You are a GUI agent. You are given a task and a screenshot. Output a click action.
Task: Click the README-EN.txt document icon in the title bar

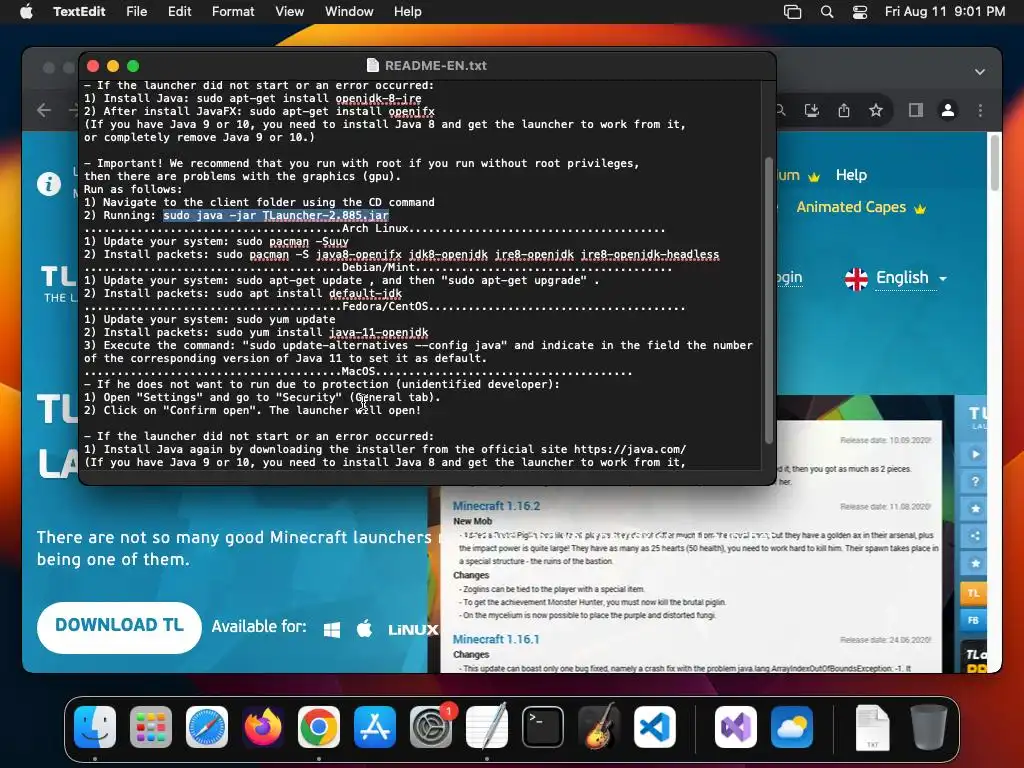(373, 65)
